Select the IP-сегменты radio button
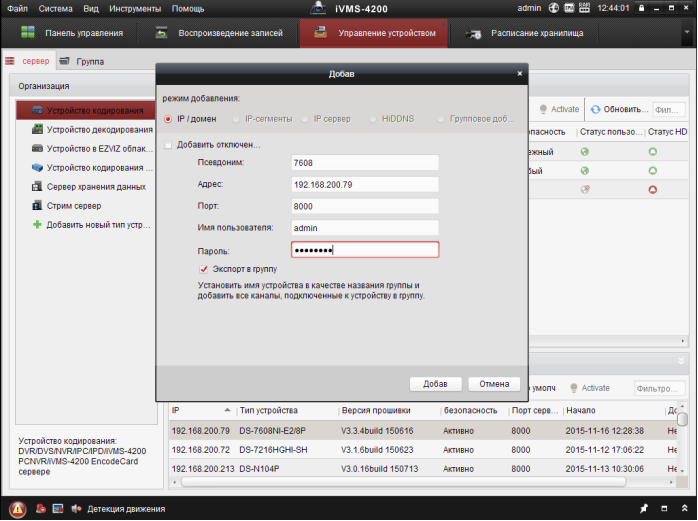Image resolution: width=698 pixels, height=521 pixels. click(x=236, y=119)
